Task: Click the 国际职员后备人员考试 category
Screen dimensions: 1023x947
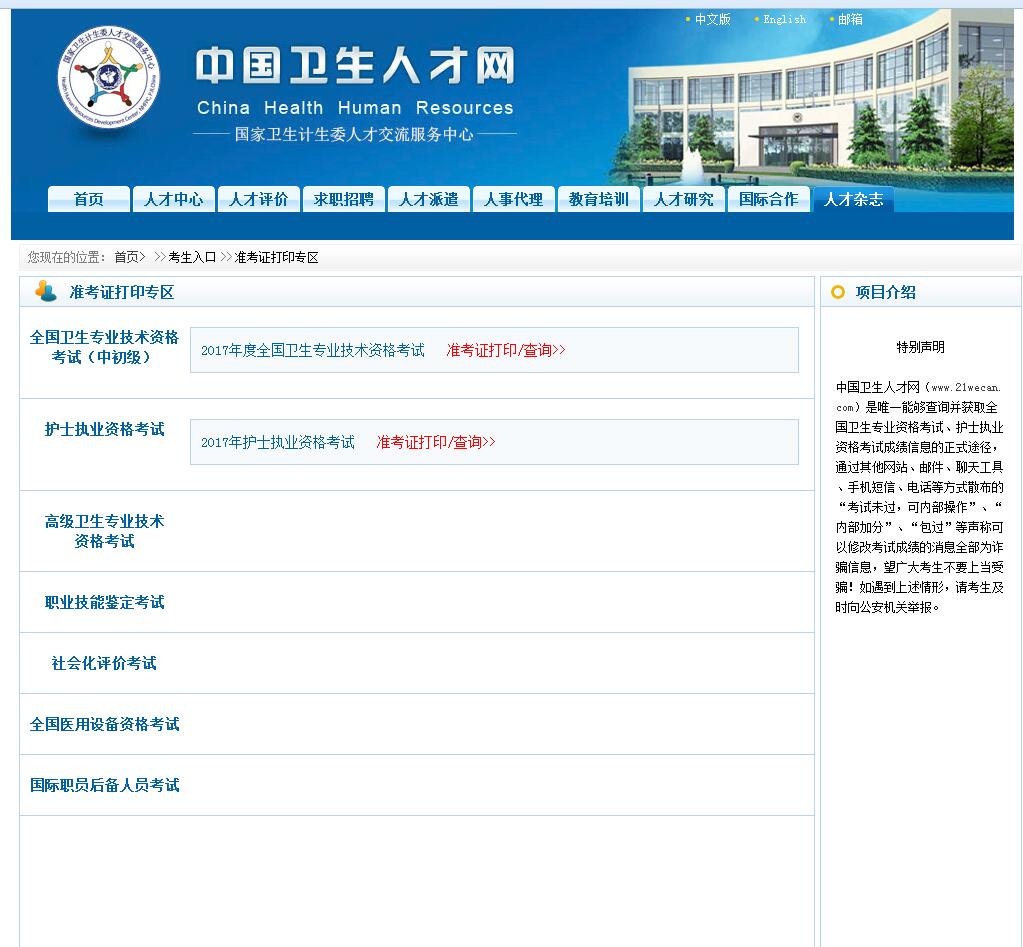Action: tap(104, 785)
